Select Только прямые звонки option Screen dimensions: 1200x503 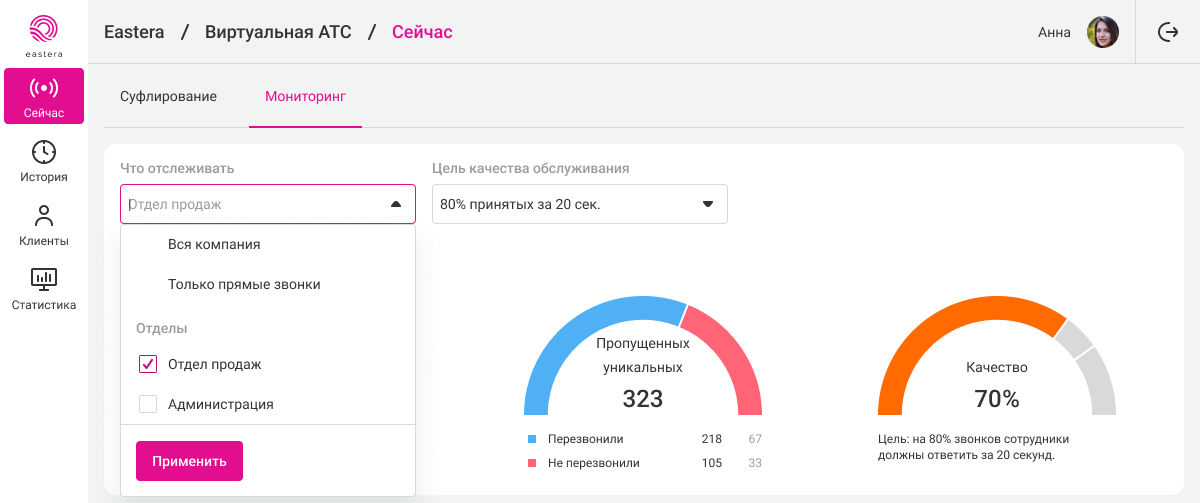pyautogui.click(x=244, y=284)
